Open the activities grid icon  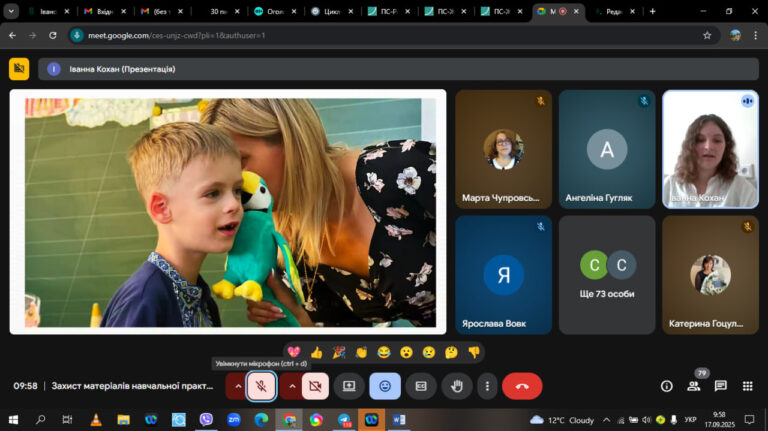pyautogui.click(x=747, y=386)
